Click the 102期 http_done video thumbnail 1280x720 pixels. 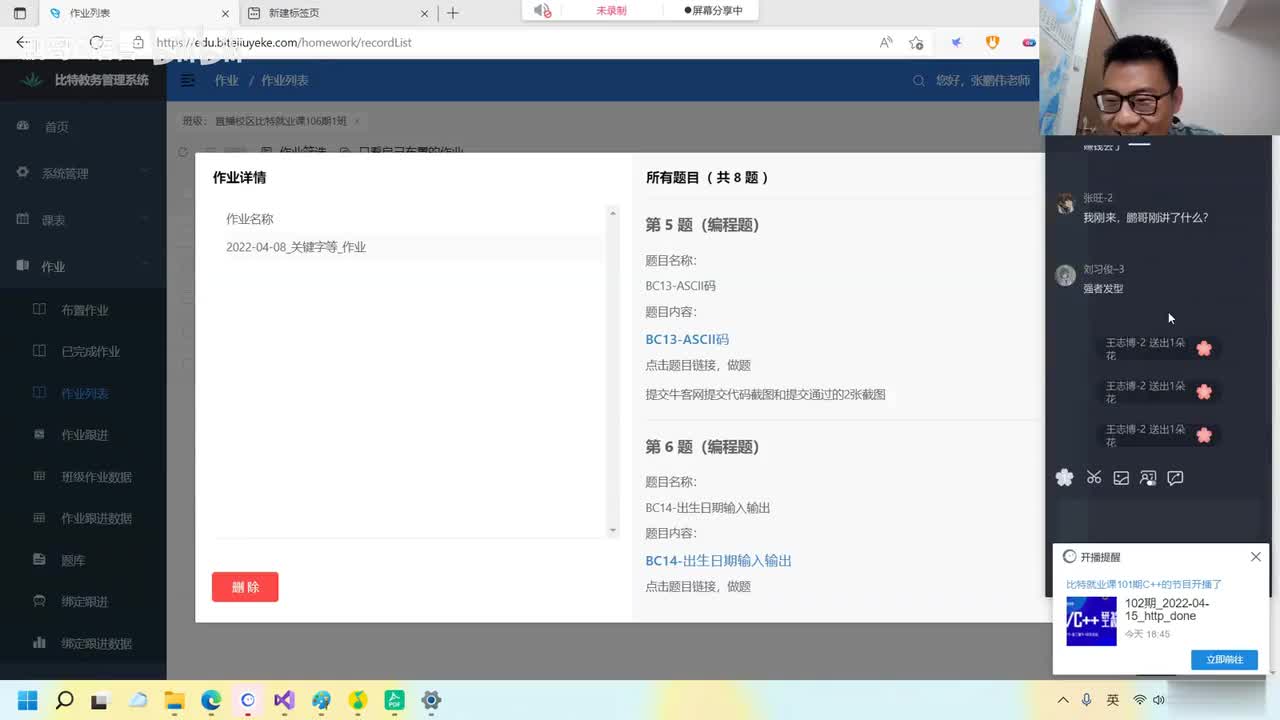pos(1091,621)
